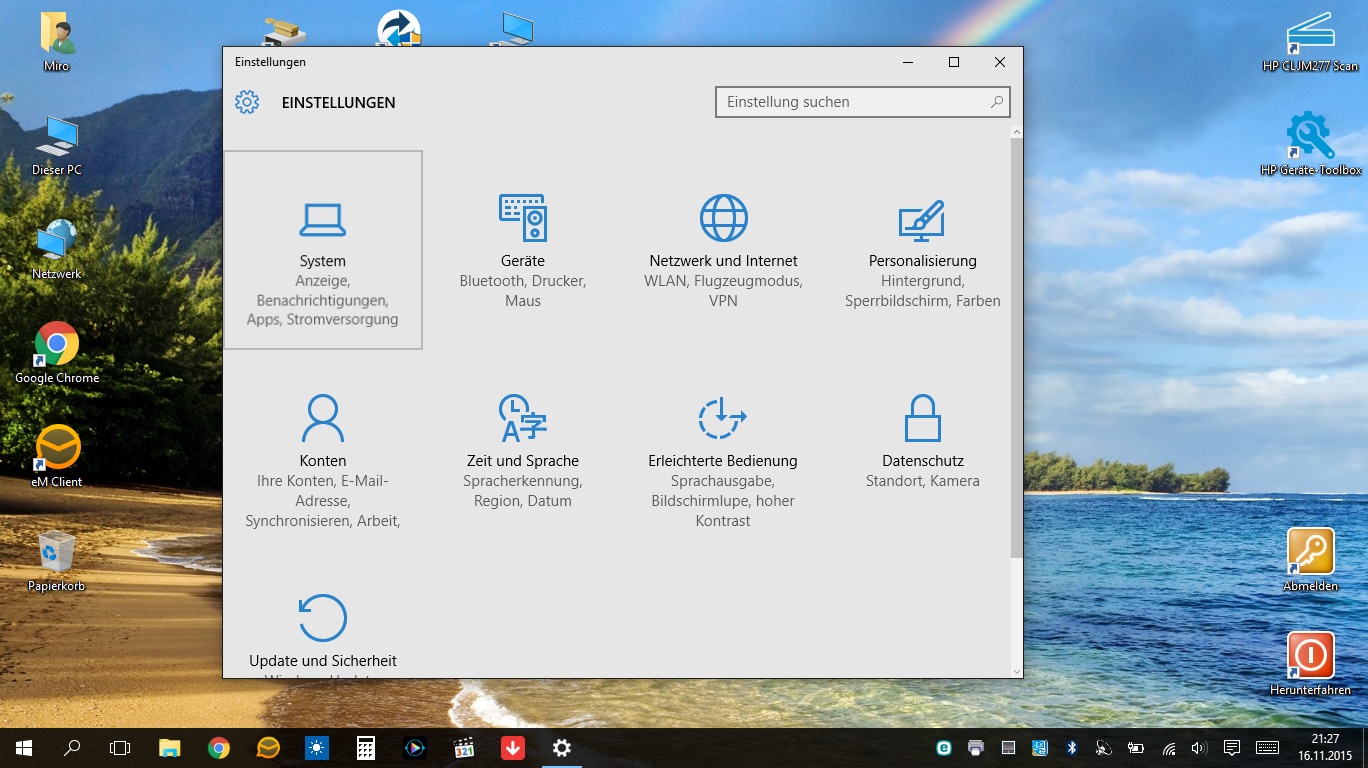Select the Miro desktop folder
Image resolution: width=1368 pixels, height=768 pixels.
click(57, 42)
